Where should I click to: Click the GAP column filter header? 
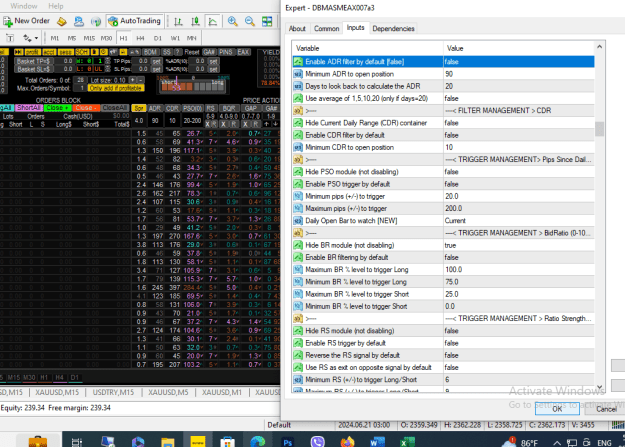pos(250,108)
